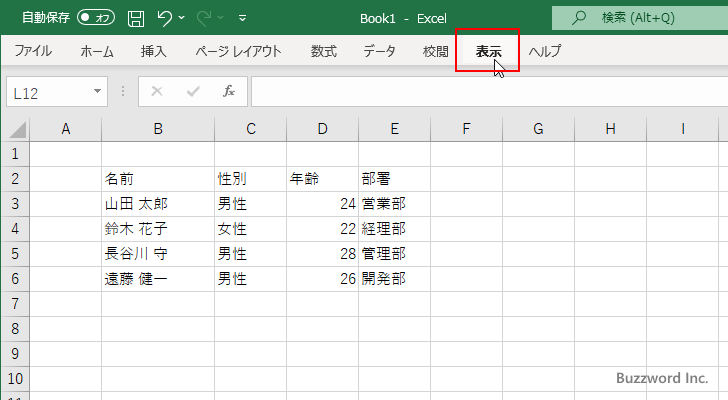Select column H header
Viewport: 728px width, 400px height.
click(x=611, y=129)
